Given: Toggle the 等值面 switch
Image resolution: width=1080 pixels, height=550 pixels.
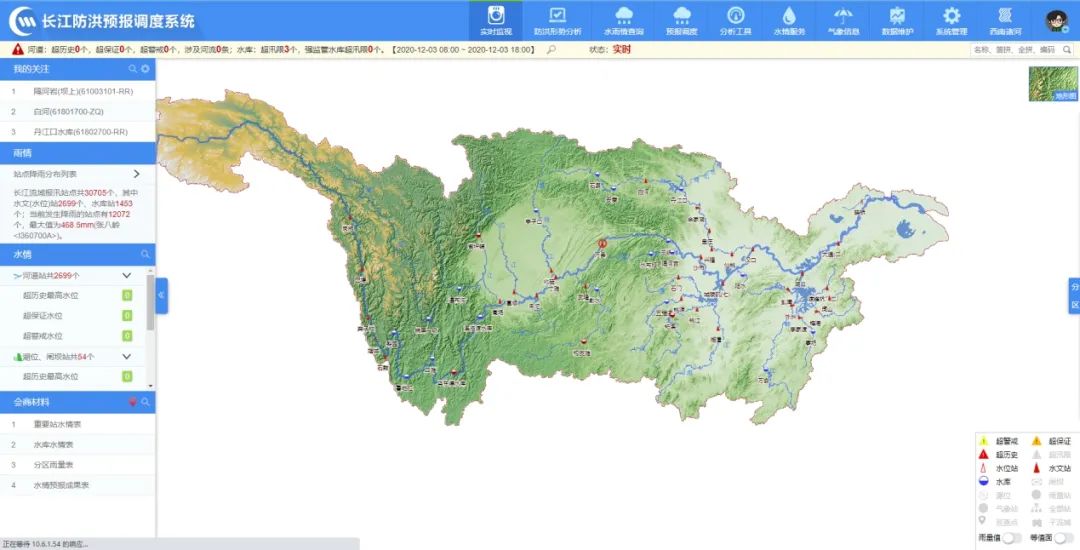Looking at the screenshot, I should click(1064, 538).
